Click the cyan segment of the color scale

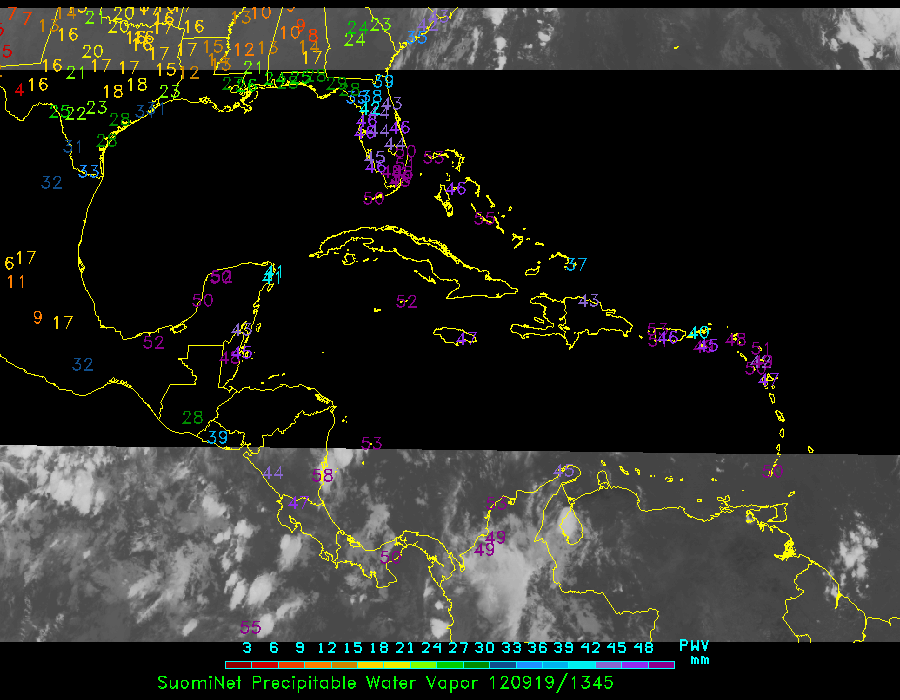point(582,664)
